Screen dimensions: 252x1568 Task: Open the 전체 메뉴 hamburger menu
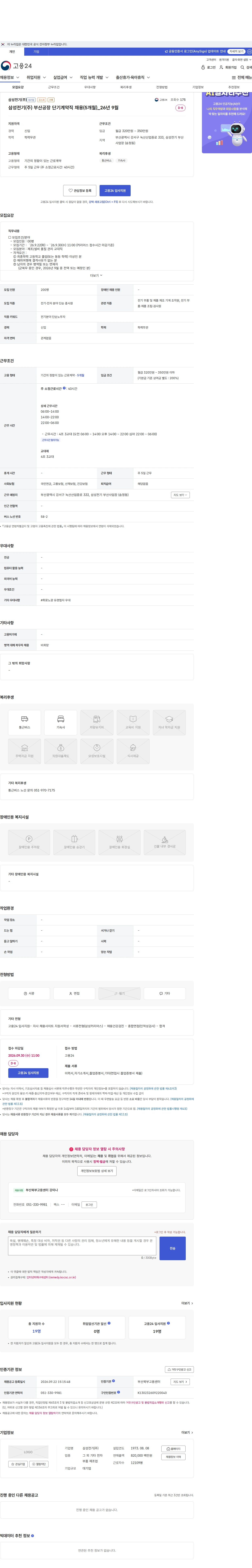pos(242,78)
